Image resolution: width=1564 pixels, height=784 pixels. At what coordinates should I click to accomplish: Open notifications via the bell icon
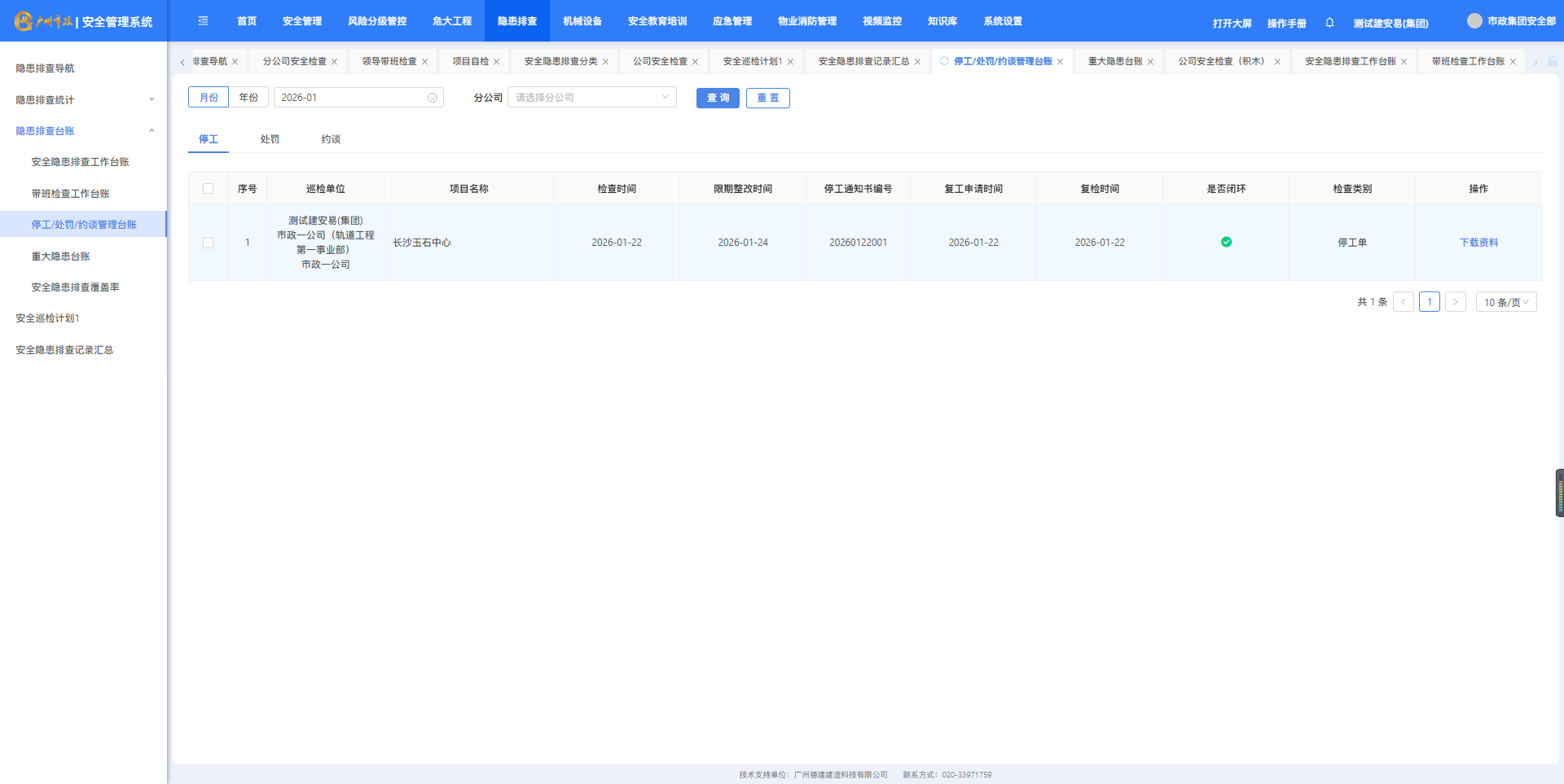1329,23
